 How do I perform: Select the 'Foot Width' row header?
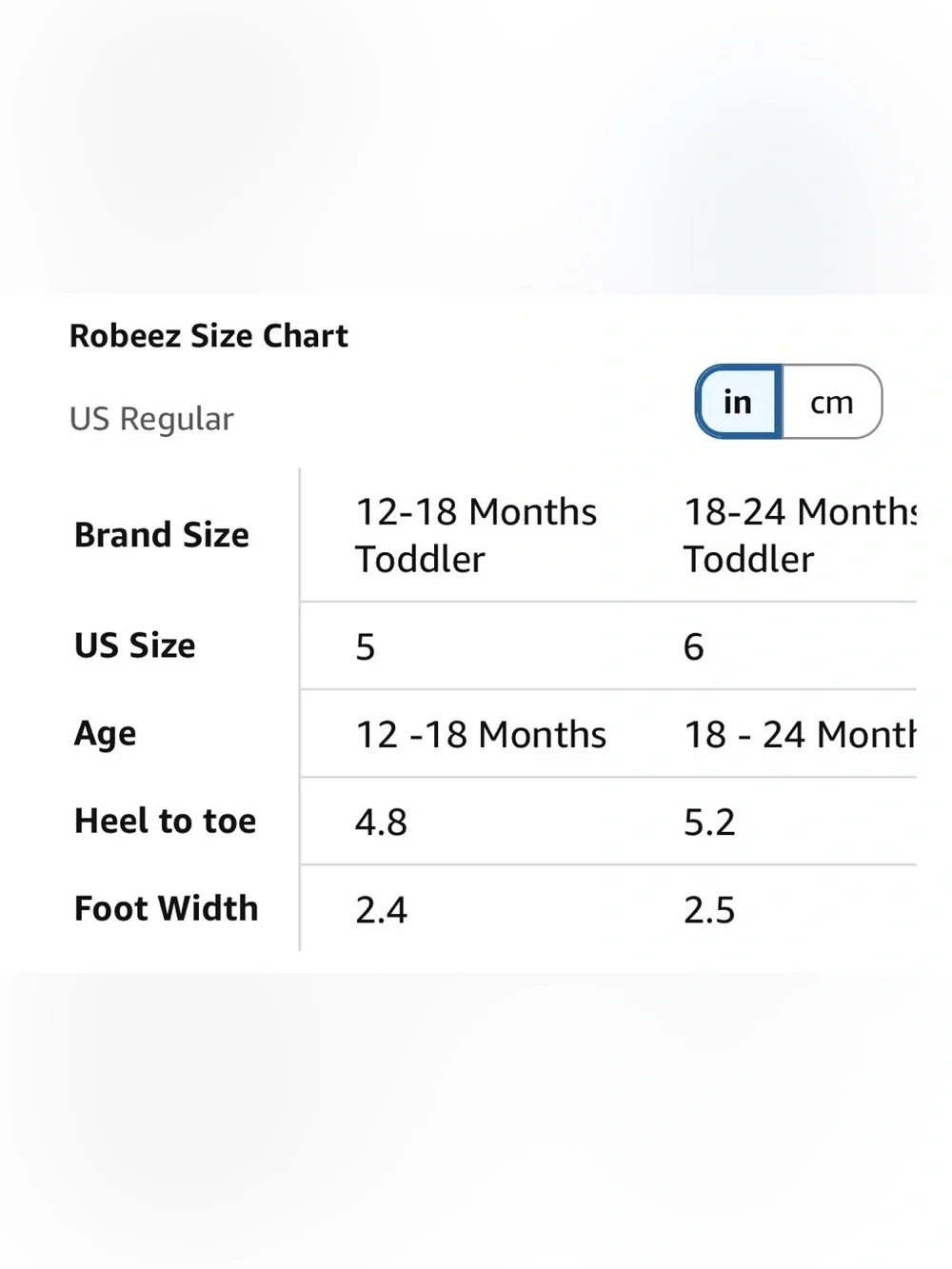pos(167,908)
